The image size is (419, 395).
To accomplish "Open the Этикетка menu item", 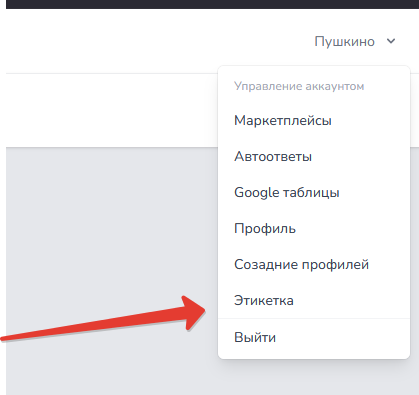I will click(314, 300).
